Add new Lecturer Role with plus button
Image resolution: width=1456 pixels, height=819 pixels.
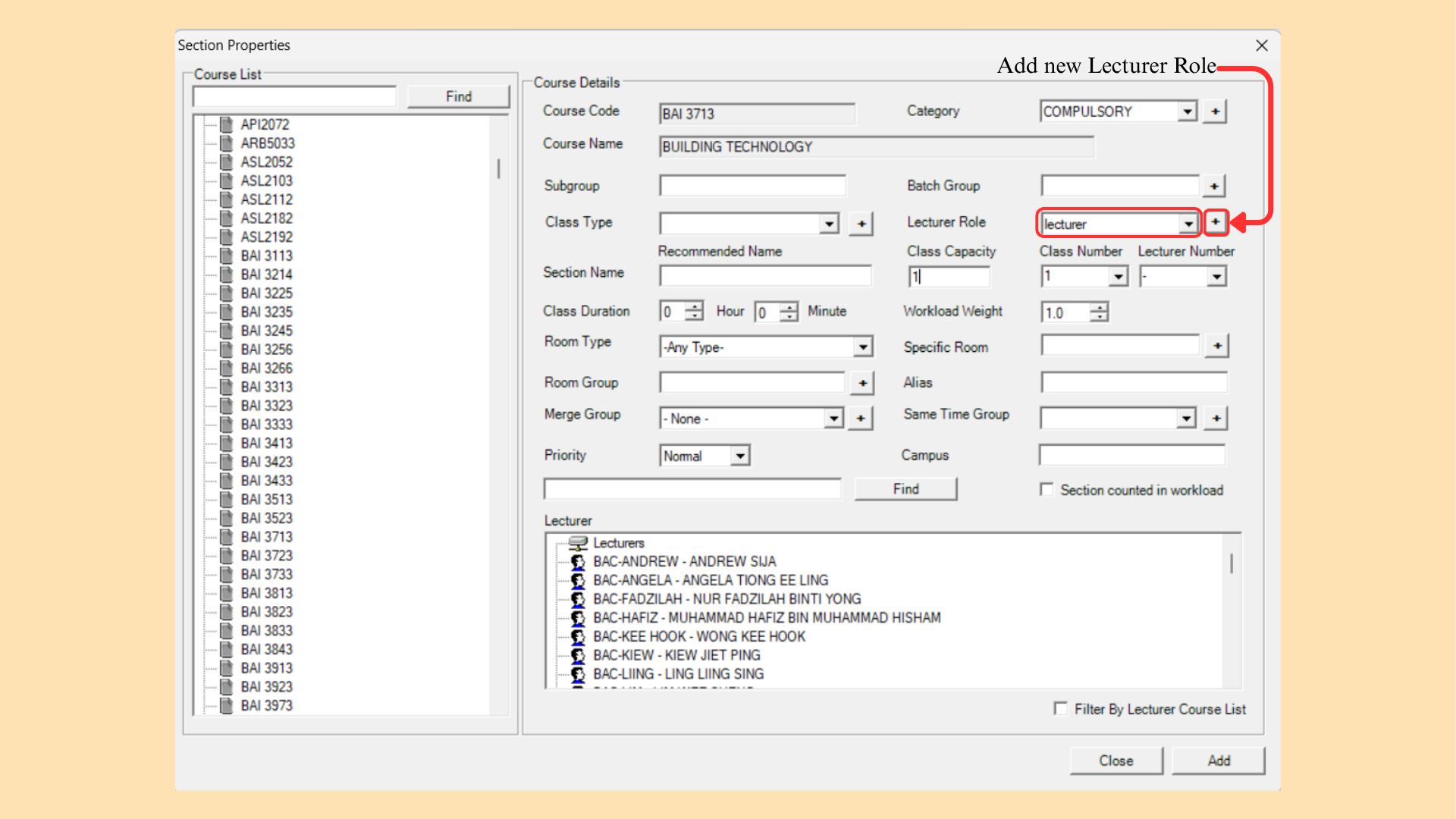pyautogui.click(x=1216, y=222)
